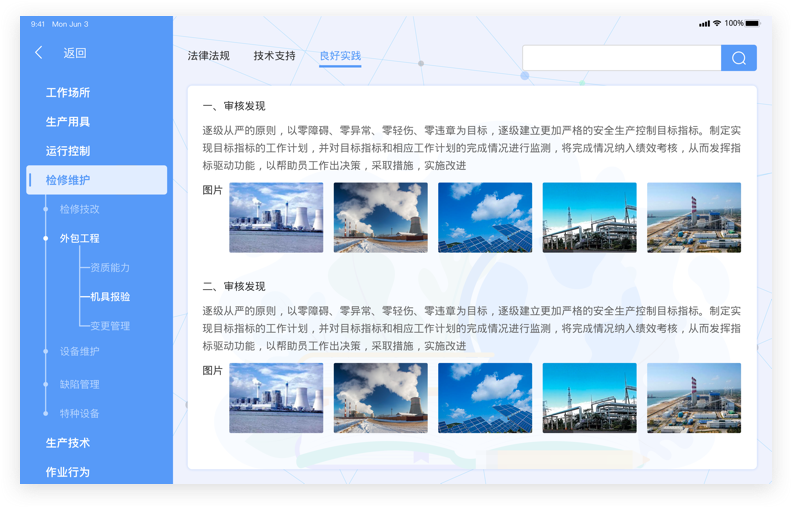Collapse the 检修维护 sidebar section
The image size is (792, 508).
96,180
